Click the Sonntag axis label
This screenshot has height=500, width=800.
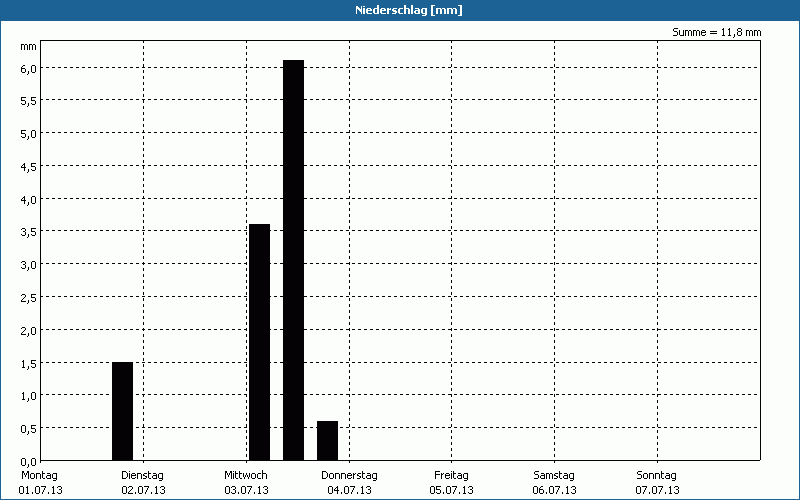pos(657,475)
